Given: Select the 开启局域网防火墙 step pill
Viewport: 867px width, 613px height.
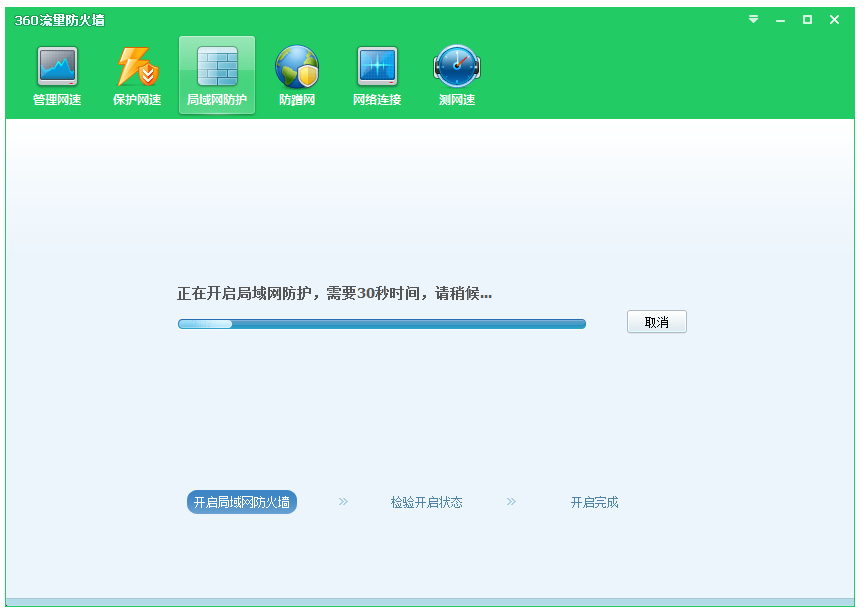Looking at the screenshot, I should (242, 502).
